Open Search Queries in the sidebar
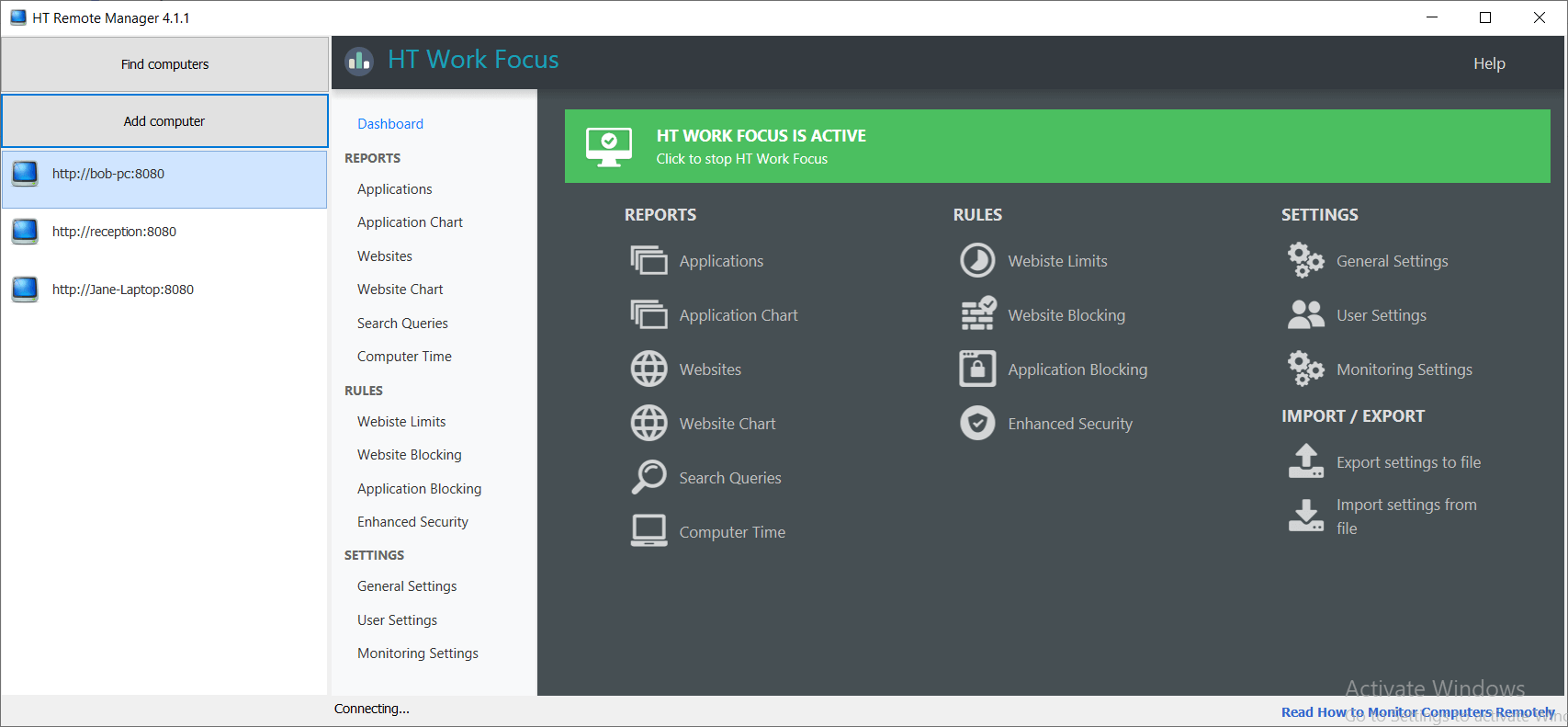 point(402,324)
